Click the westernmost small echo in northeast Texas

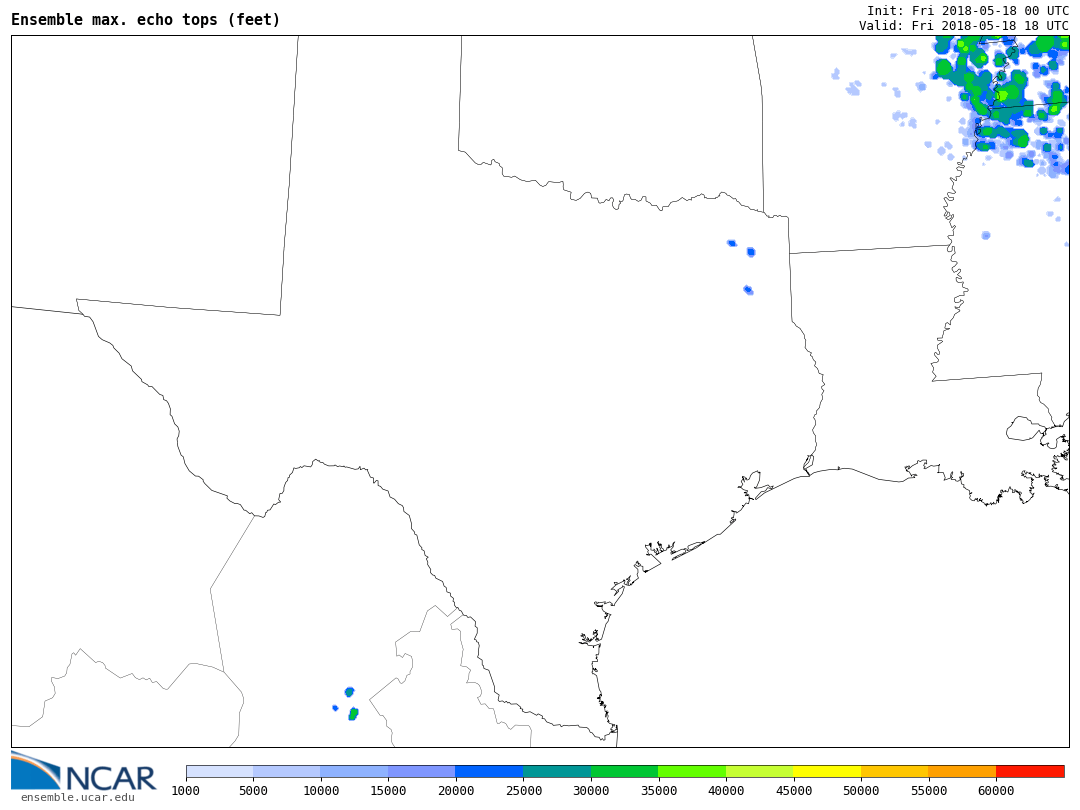point(731,243)
